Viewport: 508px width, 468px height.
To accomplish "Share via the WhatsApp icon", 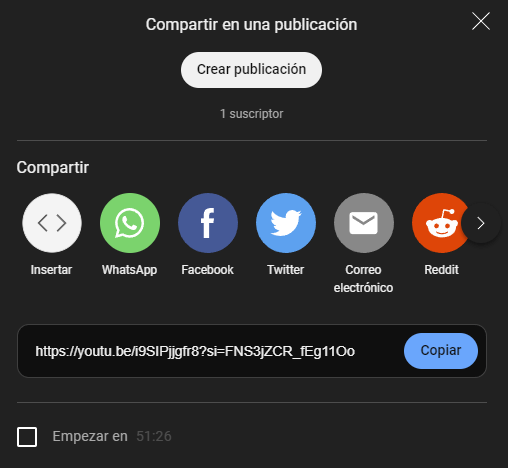I will 130,223.
